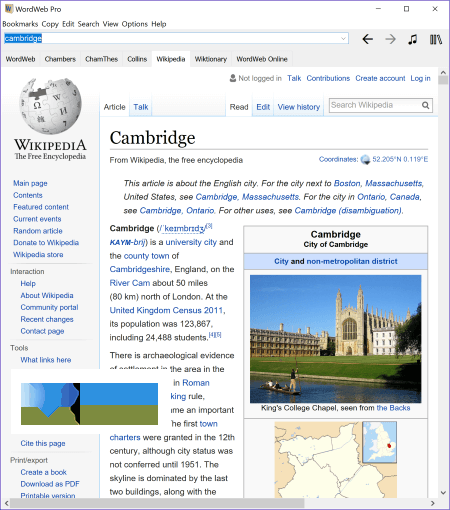Open the King's College Chapel photo
This screenshot has height=510, width=450.
(336, 339)
